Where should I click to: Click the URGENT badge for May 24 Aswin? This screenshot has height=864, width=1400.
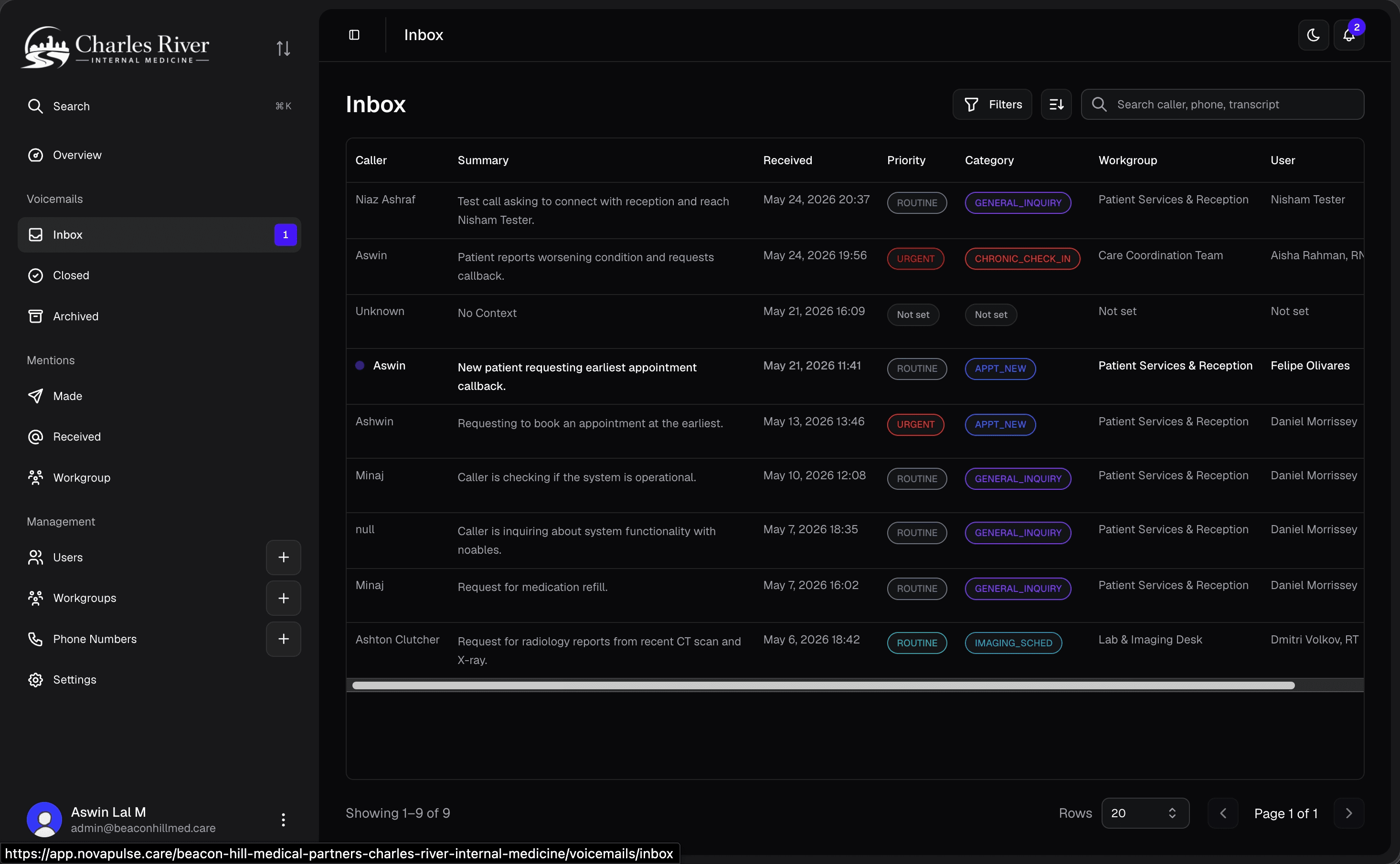(915, 259)
